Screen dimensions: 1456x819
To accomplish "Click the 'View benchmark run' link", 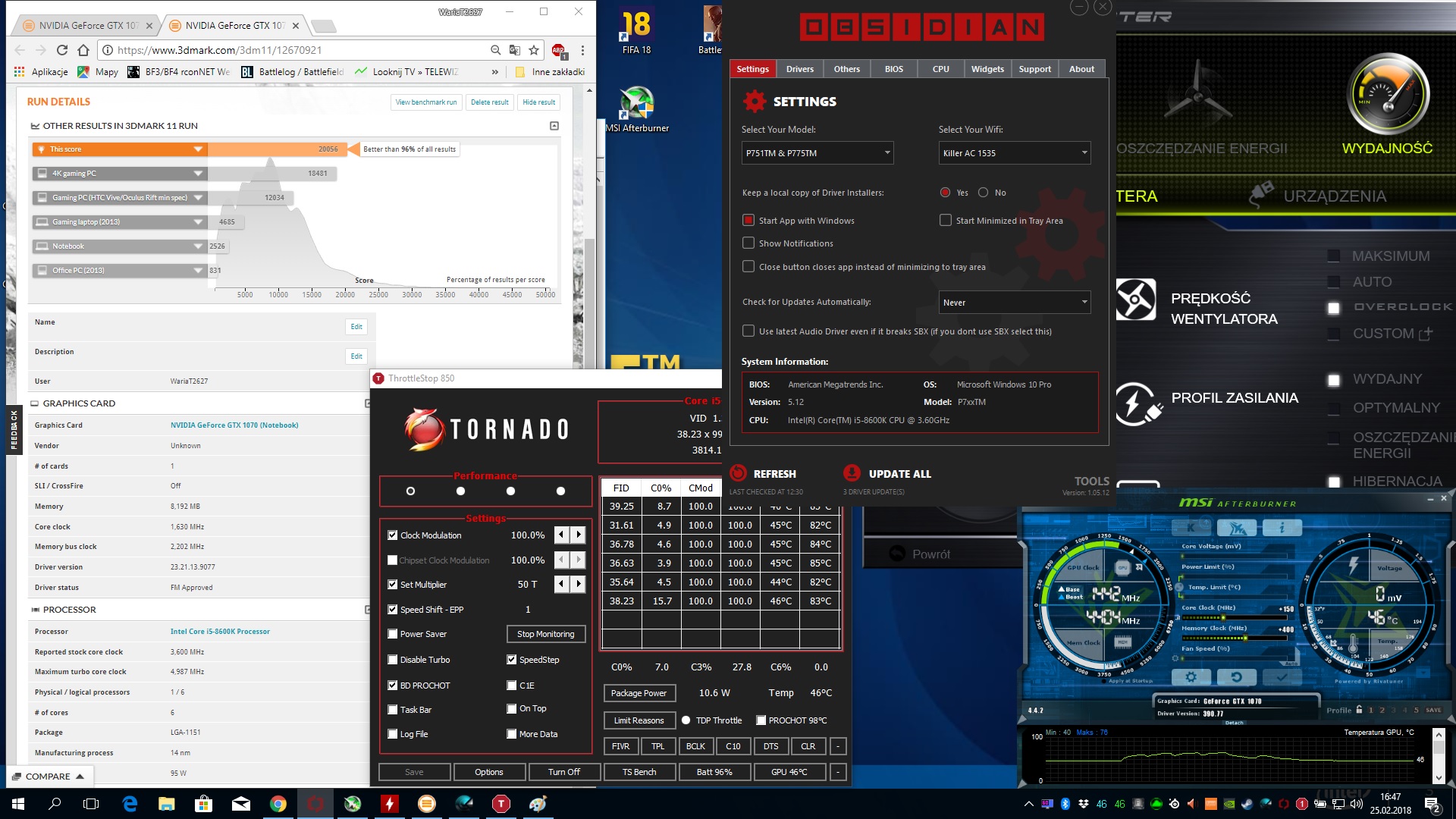I will [x=426, y=102].
